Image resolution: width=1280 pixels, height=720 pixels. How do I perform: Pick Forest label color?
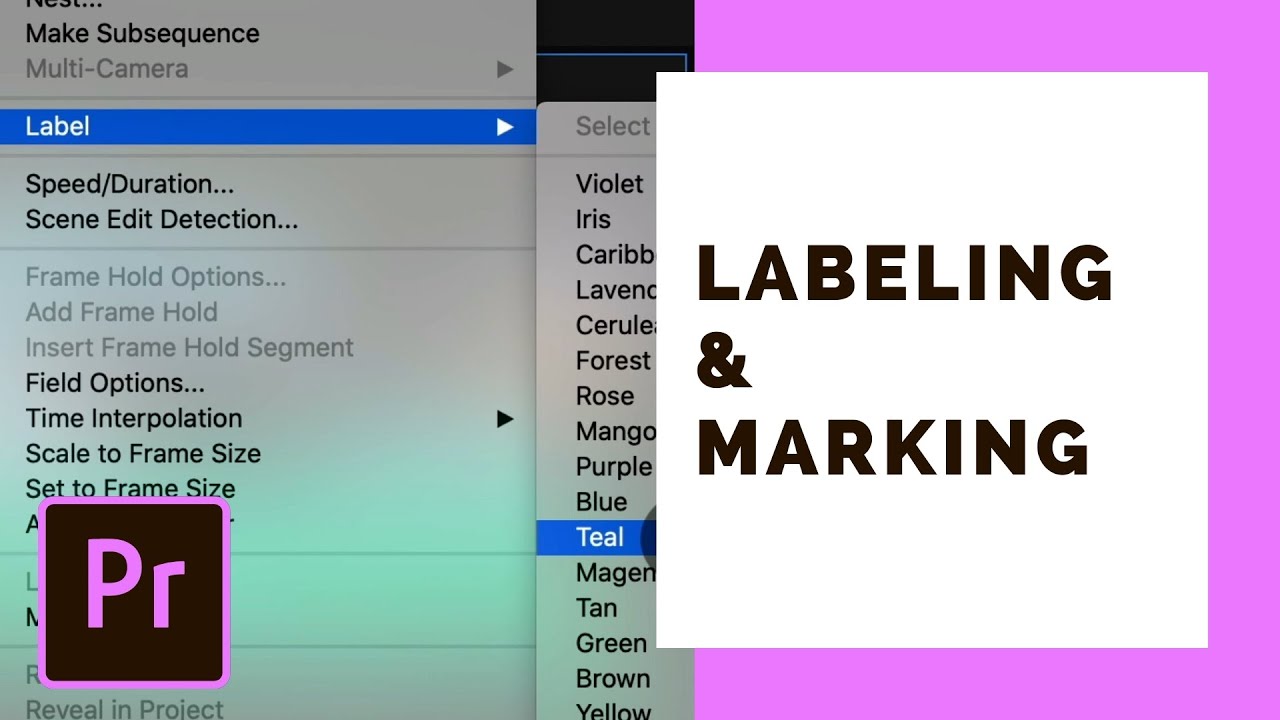coord(613,360)
